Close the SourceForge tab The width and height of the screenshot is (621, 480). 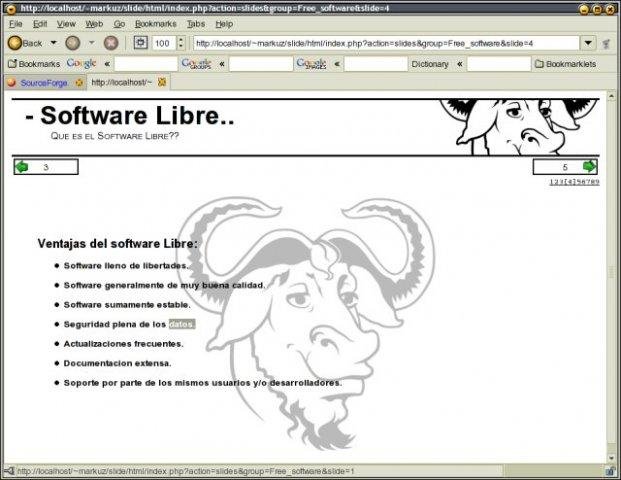point(79,83)
